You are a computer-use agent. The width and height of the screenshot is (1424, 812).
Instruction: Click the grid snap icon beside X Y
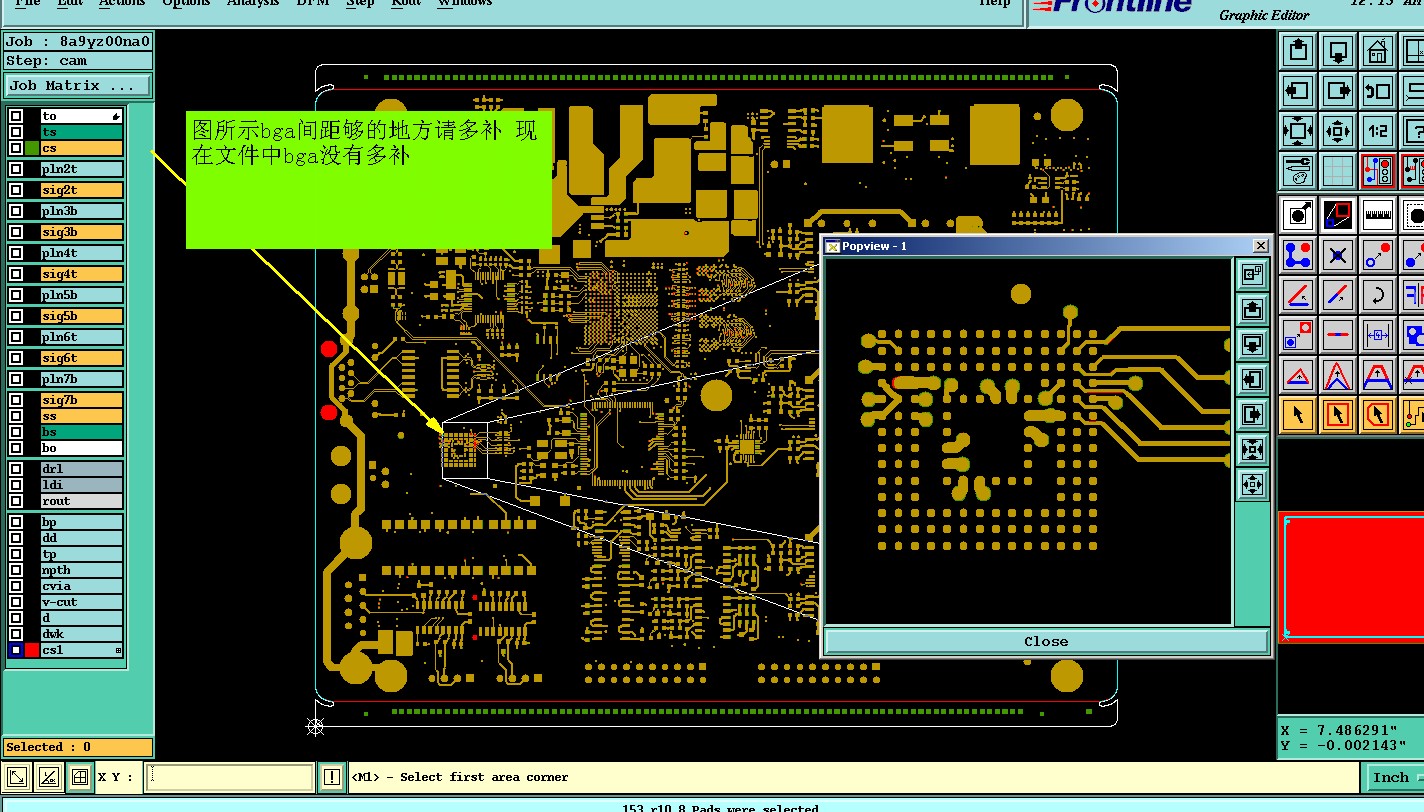tap(79, 777)
